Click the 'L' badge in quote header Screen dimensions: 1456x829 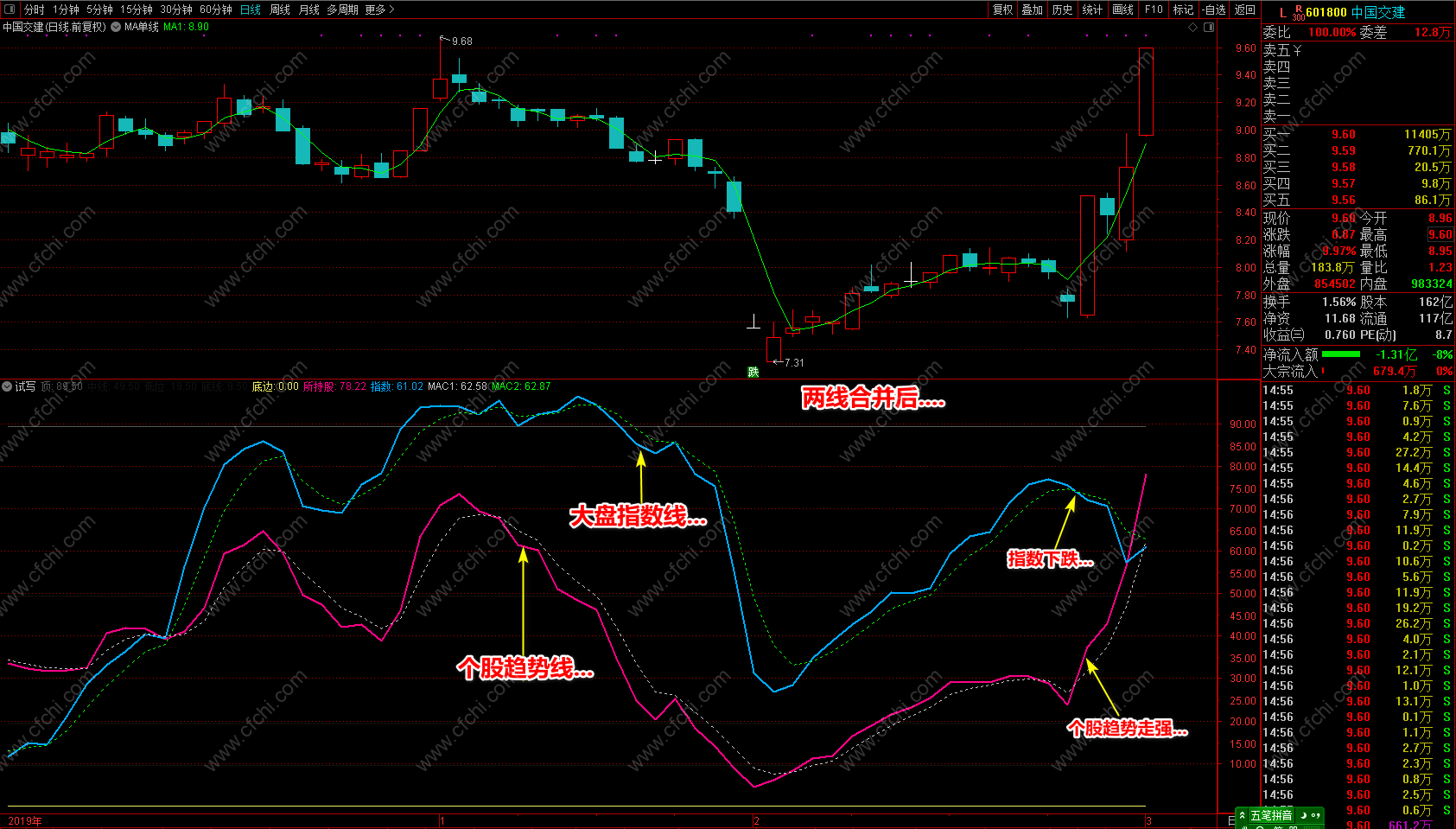click(x=1282, y=12)
